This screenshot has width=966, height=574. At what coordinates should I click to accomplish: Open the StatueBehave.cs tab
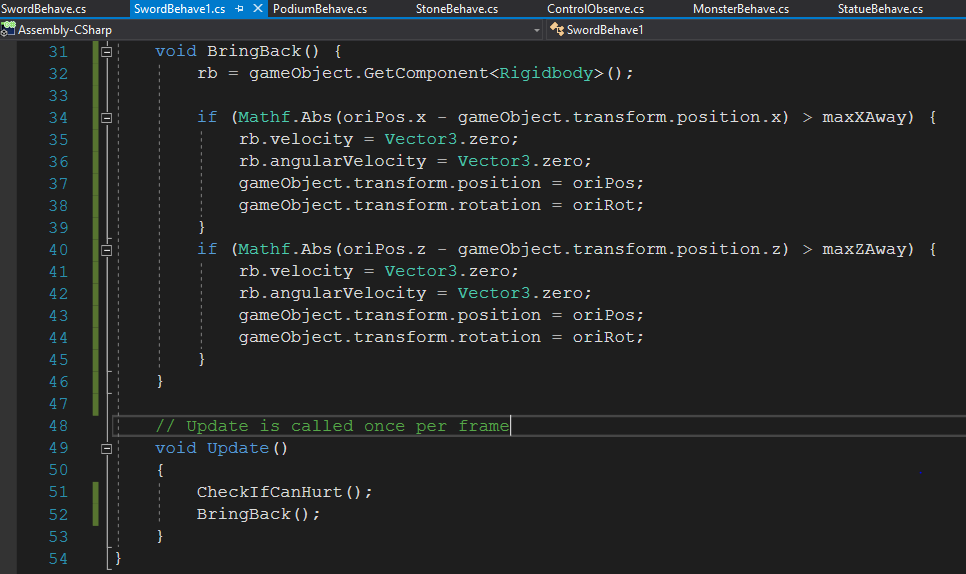(880, 9)
